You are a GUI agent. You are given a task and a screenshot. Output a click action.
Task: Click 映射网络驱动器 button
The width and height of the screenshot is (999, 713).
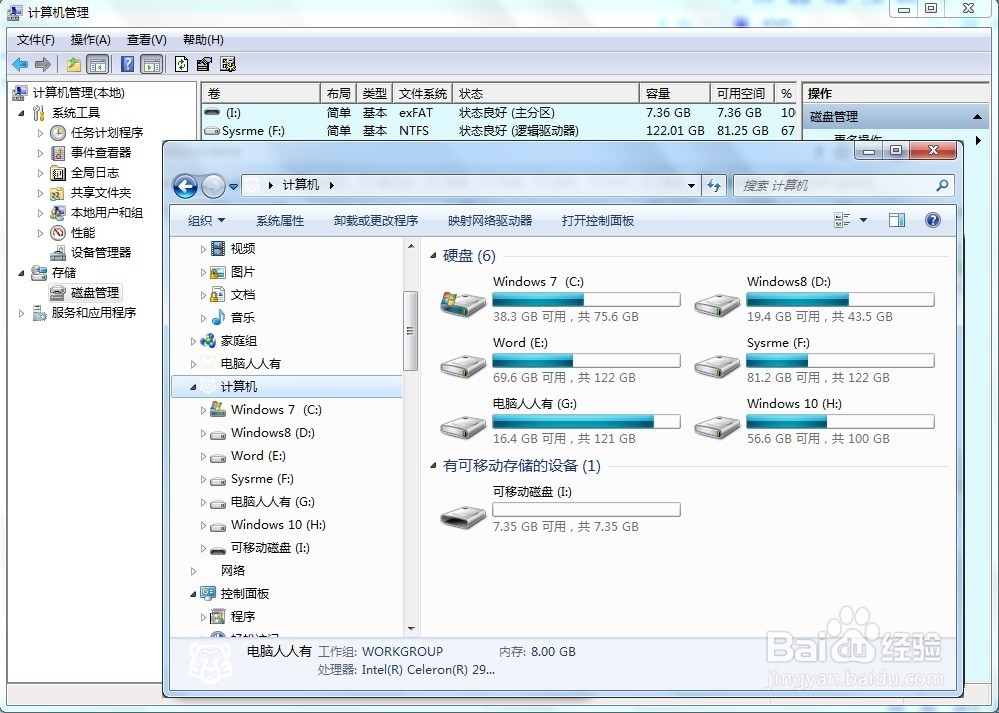(490, 220)
